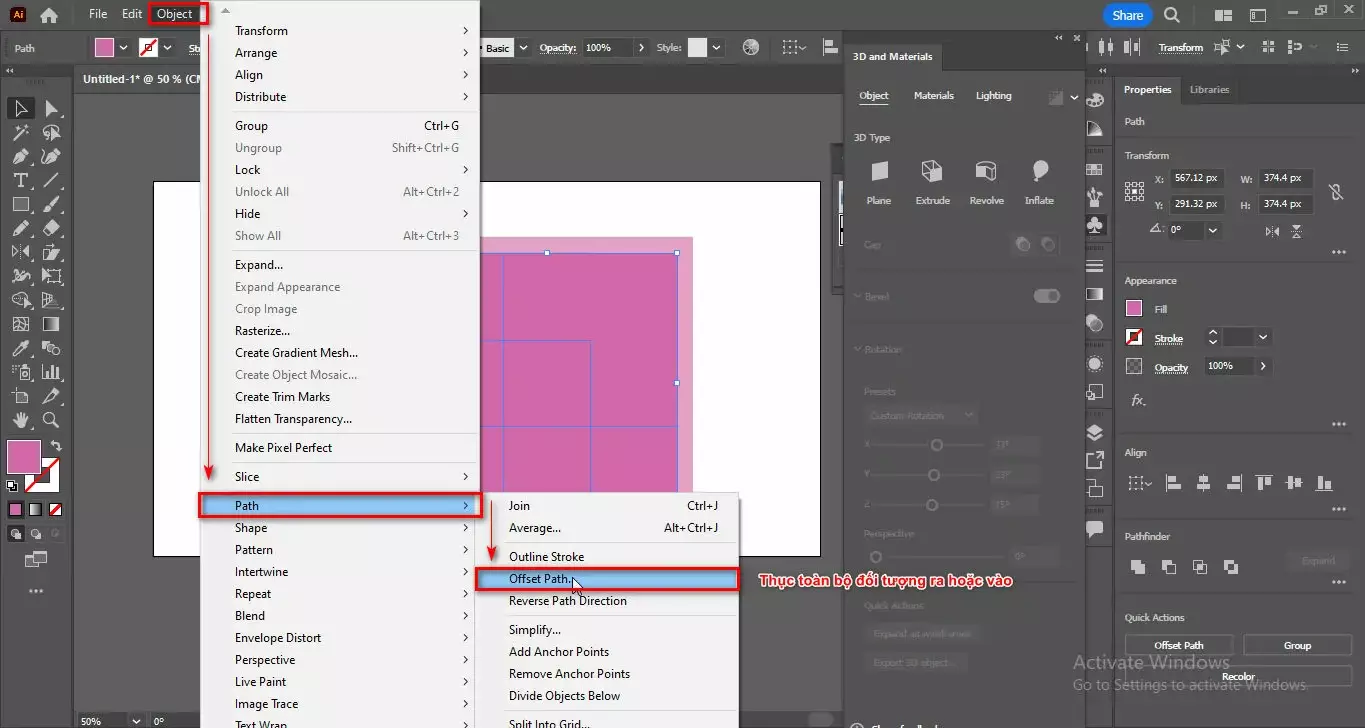Select the Type tool
1365x728 pixels.
(x=21, y=179)
